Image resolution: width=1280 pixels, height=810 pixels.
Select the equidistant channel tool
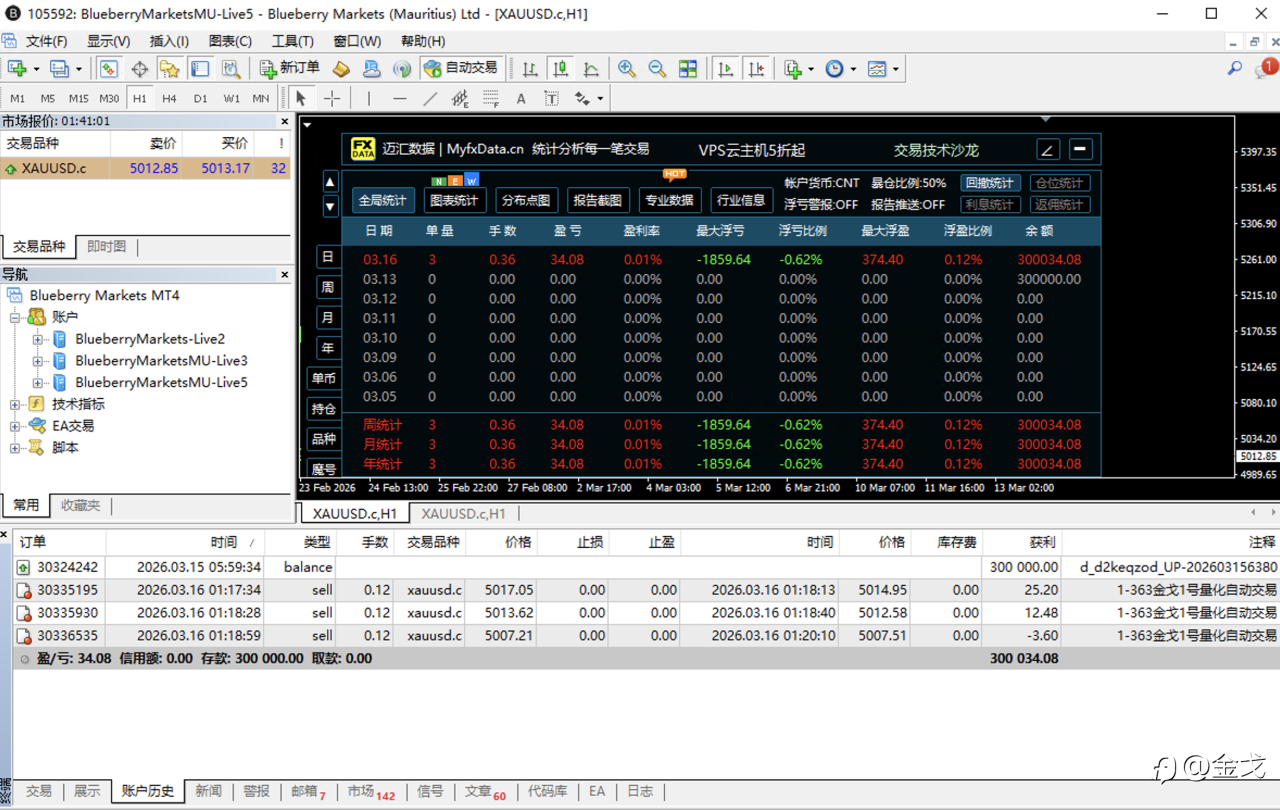(x=460, y=98)
